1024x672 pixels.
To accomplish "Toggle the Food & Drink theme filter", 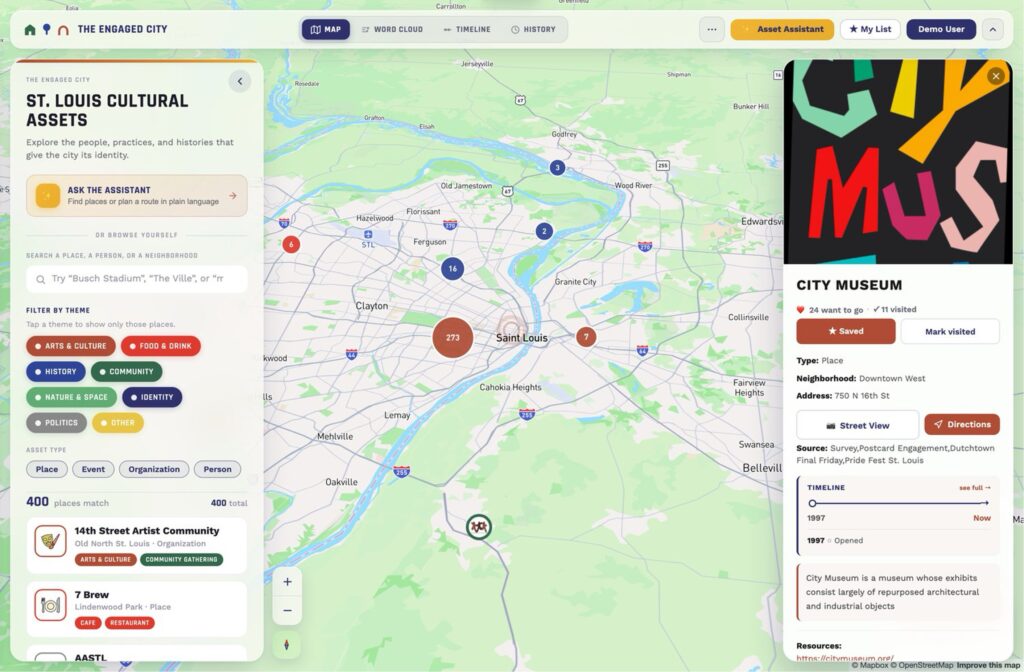I will 161,346.
